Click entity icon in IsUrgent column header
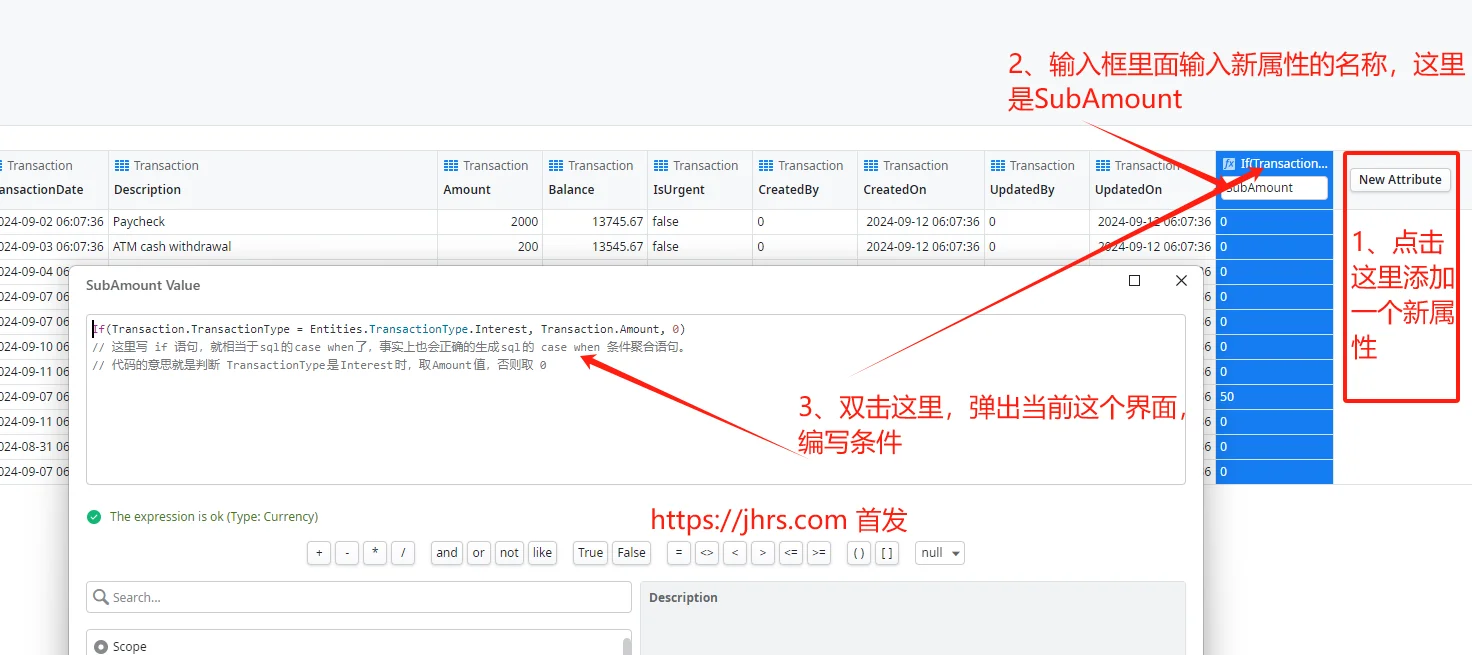Screen dimensions: 1472x655 [661, 165]
